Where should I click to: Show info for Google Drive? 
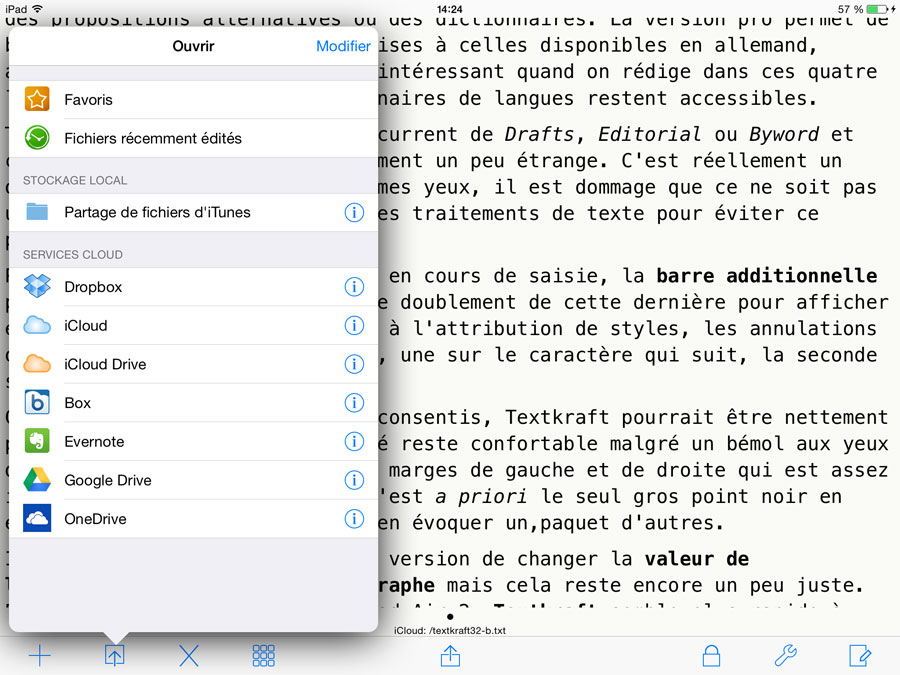coord(354,480)
